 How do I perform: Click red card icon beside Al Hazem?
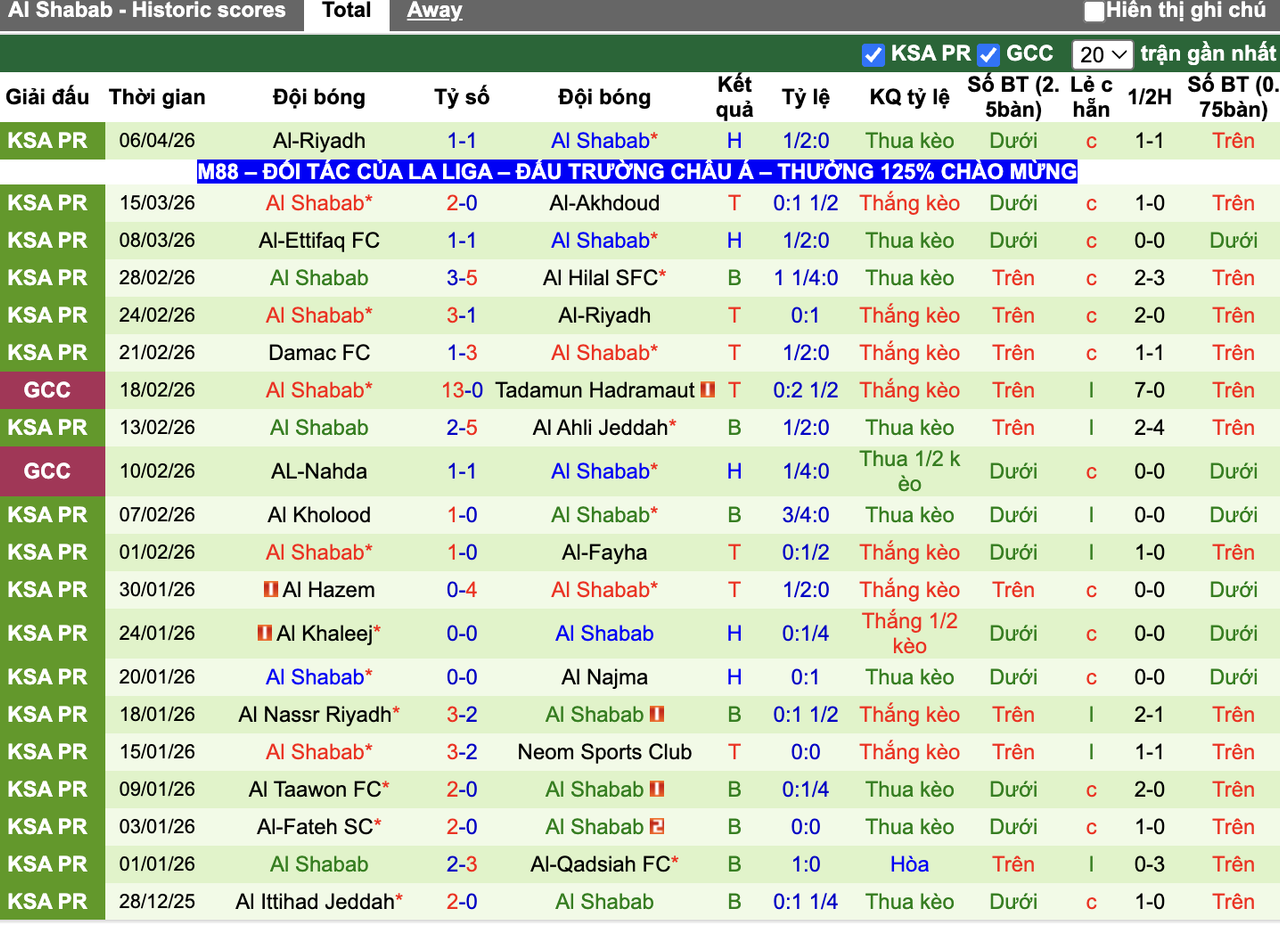[x=271, y=590]
